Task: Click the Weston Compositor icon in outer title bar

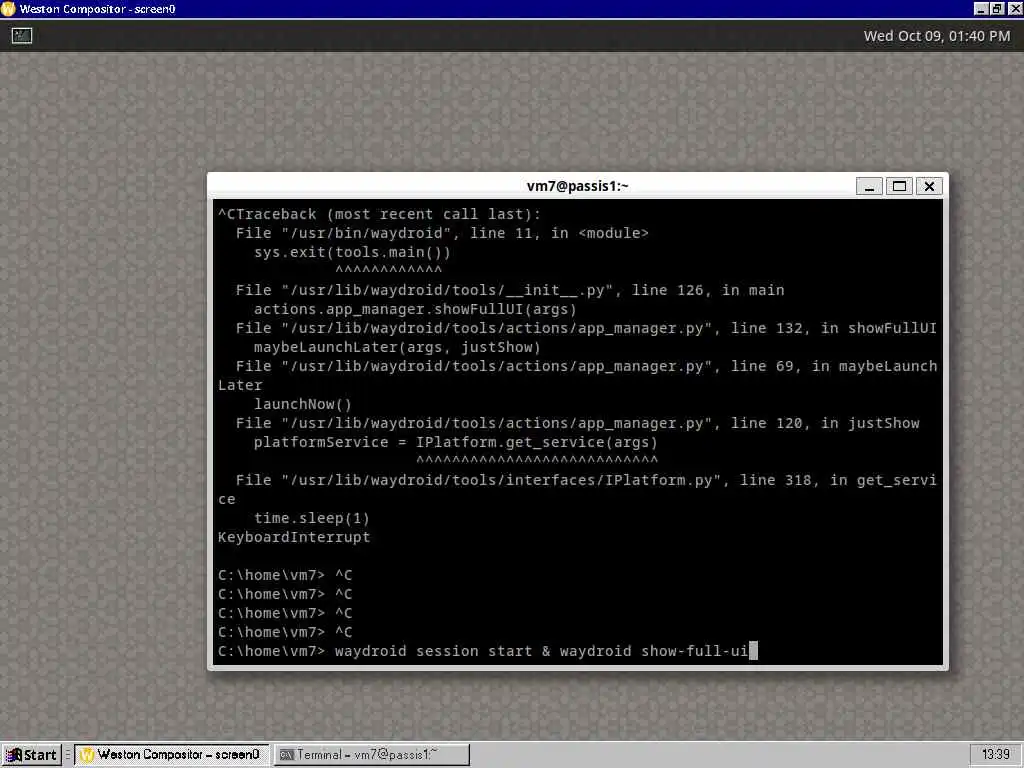Action: point(8,9)
